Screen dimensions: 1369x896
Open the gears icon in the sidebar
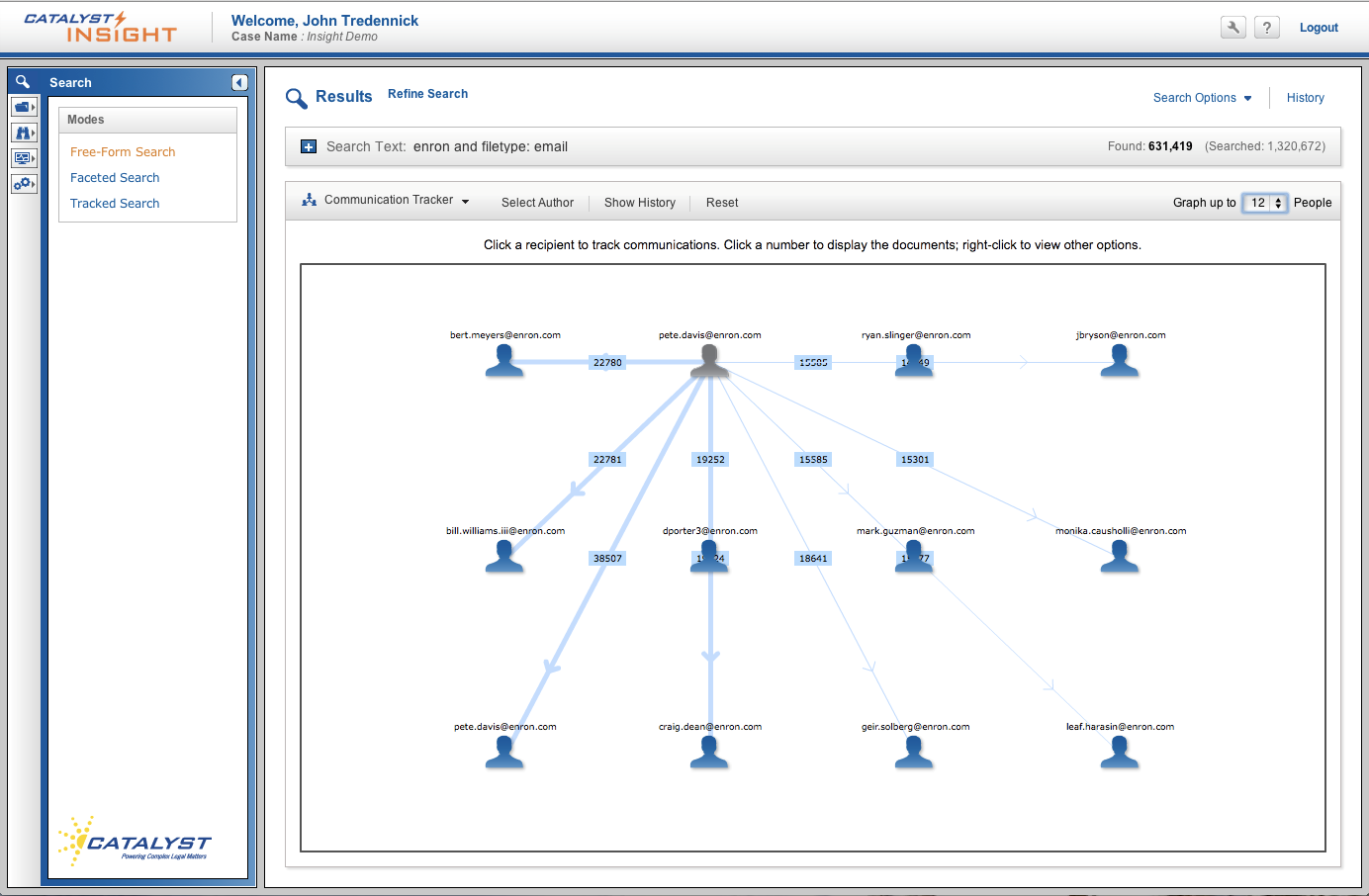pos(24,184)
